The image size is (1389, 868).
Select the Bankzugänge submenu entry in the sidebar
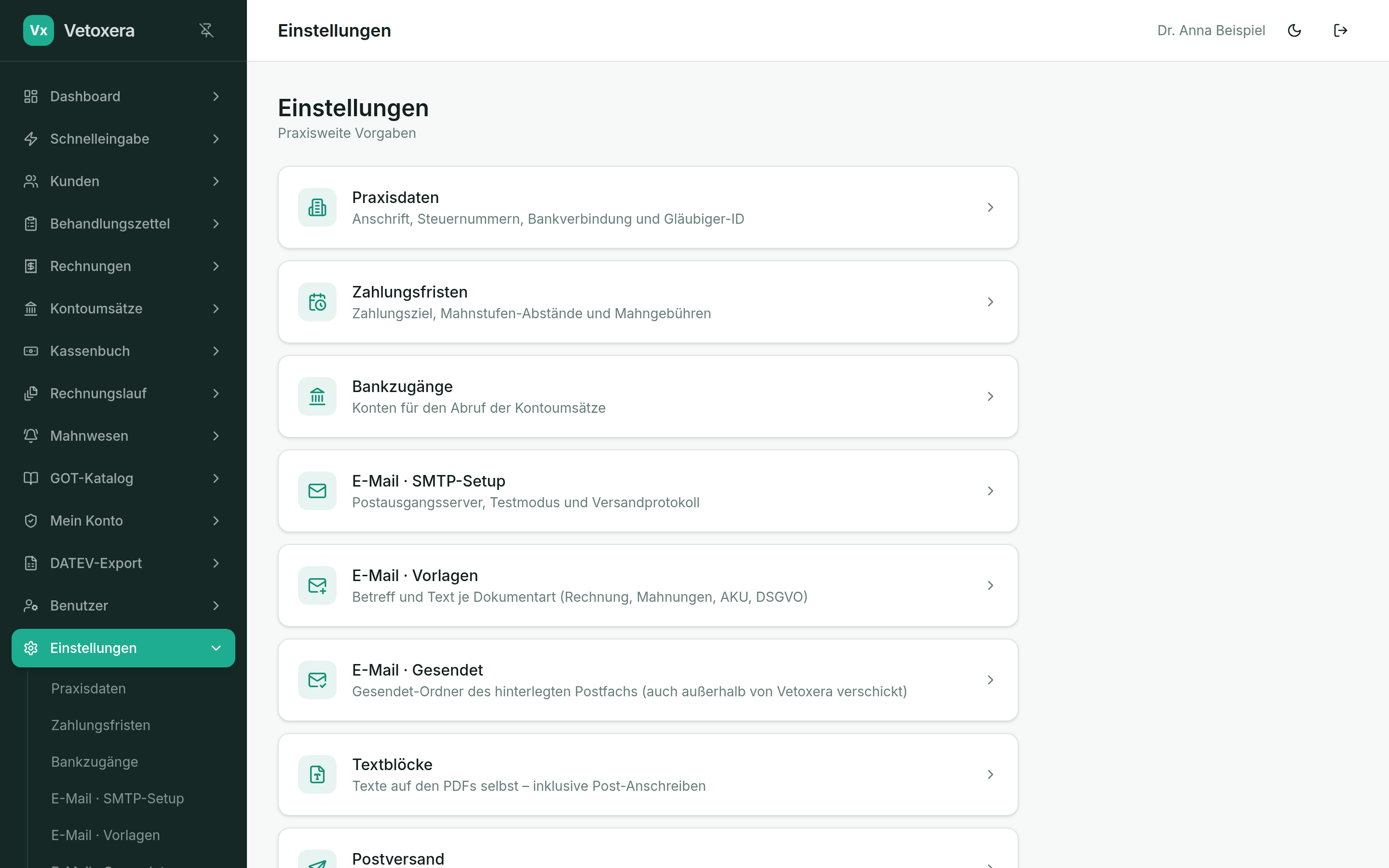[95, 762]
